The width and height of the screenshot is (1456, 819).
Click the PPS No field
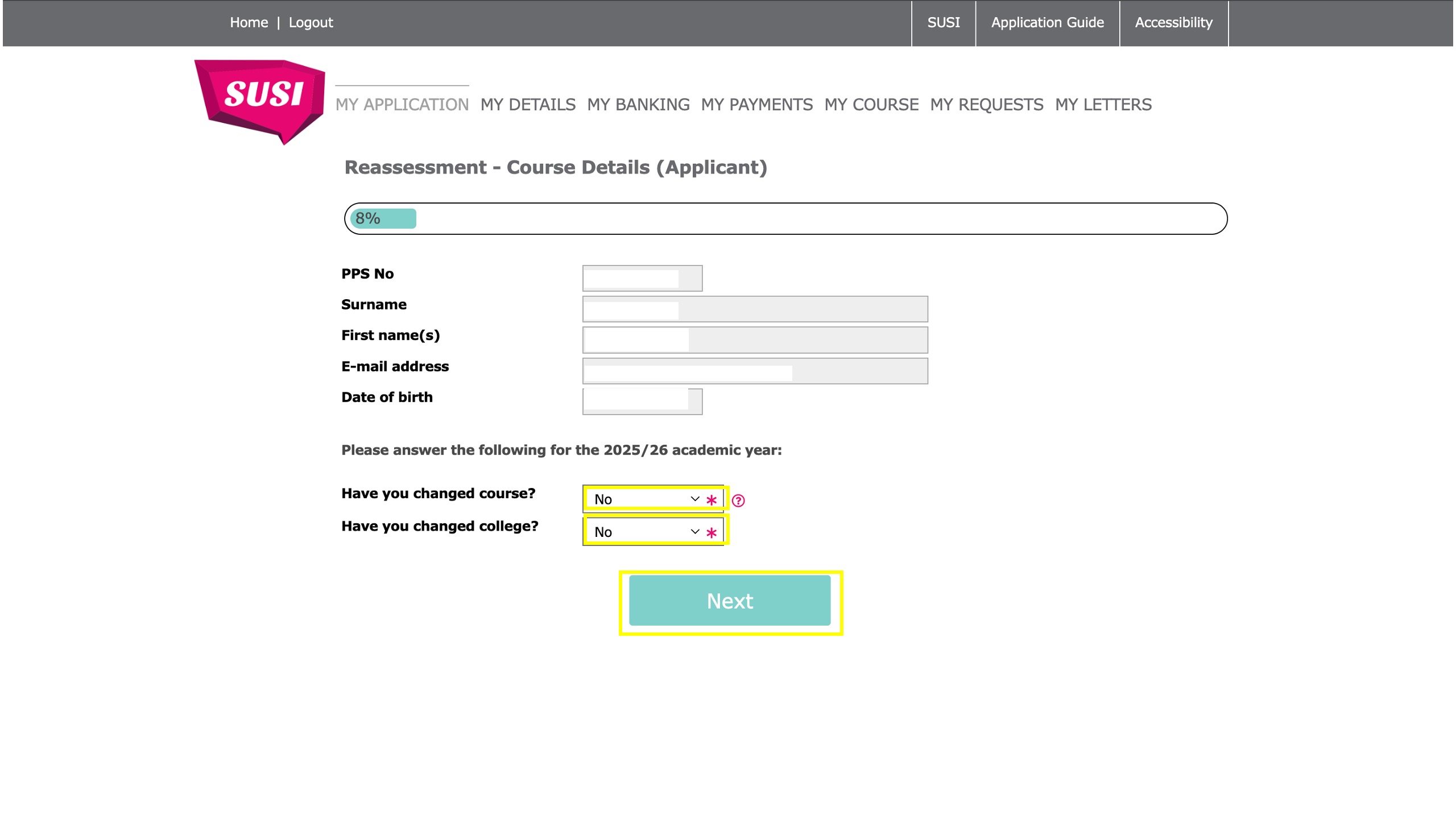pyautogui.click(x=642, y=278)
